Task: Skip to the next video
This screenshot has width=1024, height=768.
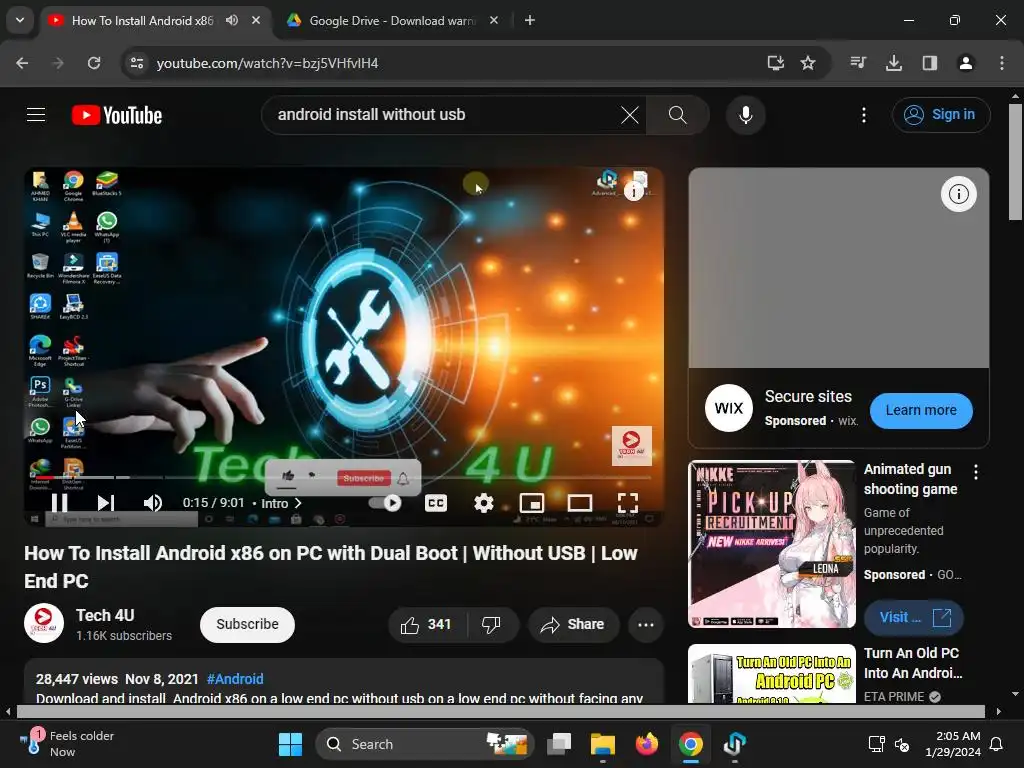Action: (106, 503)
